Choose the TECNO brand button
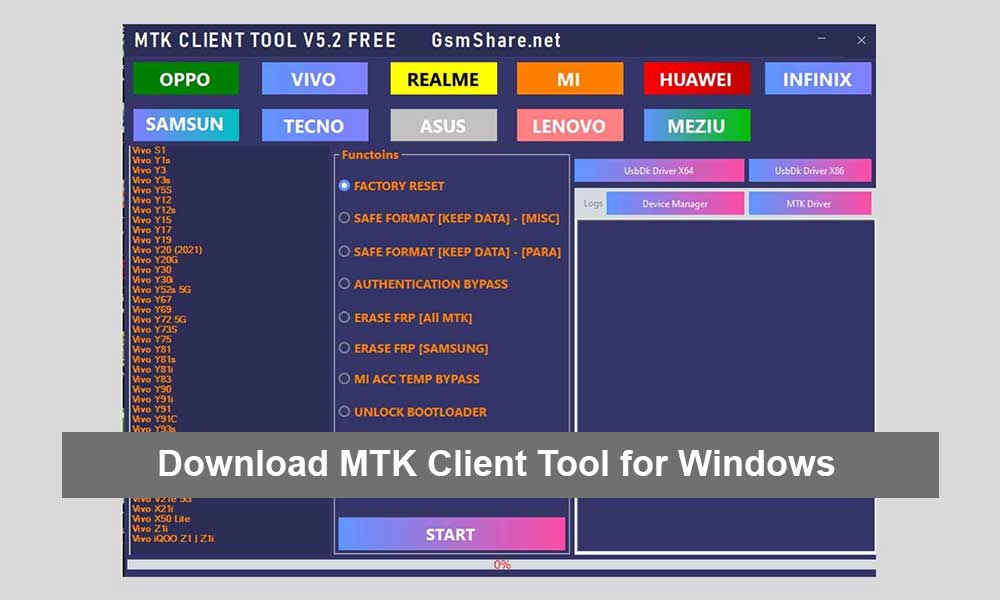 pyautogui.click(x=314, y=125)
